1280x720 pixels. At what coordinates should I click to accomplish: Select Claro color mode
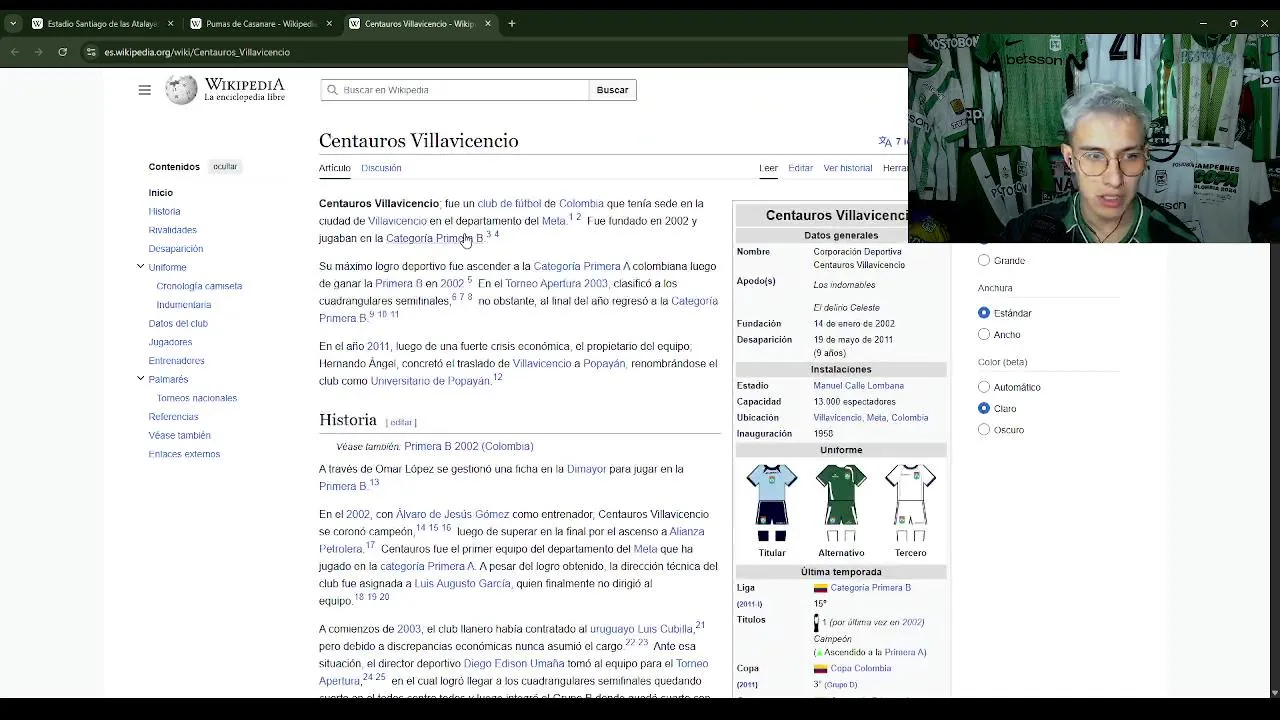984,408
